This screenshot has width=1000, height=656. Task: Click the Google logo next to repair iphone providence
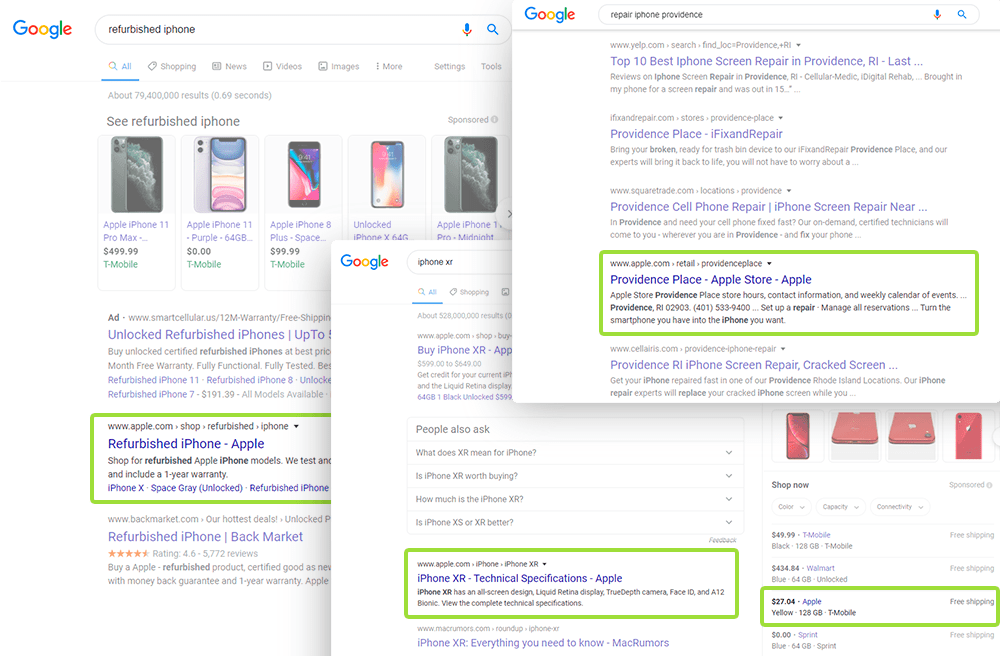pos(550,15)
